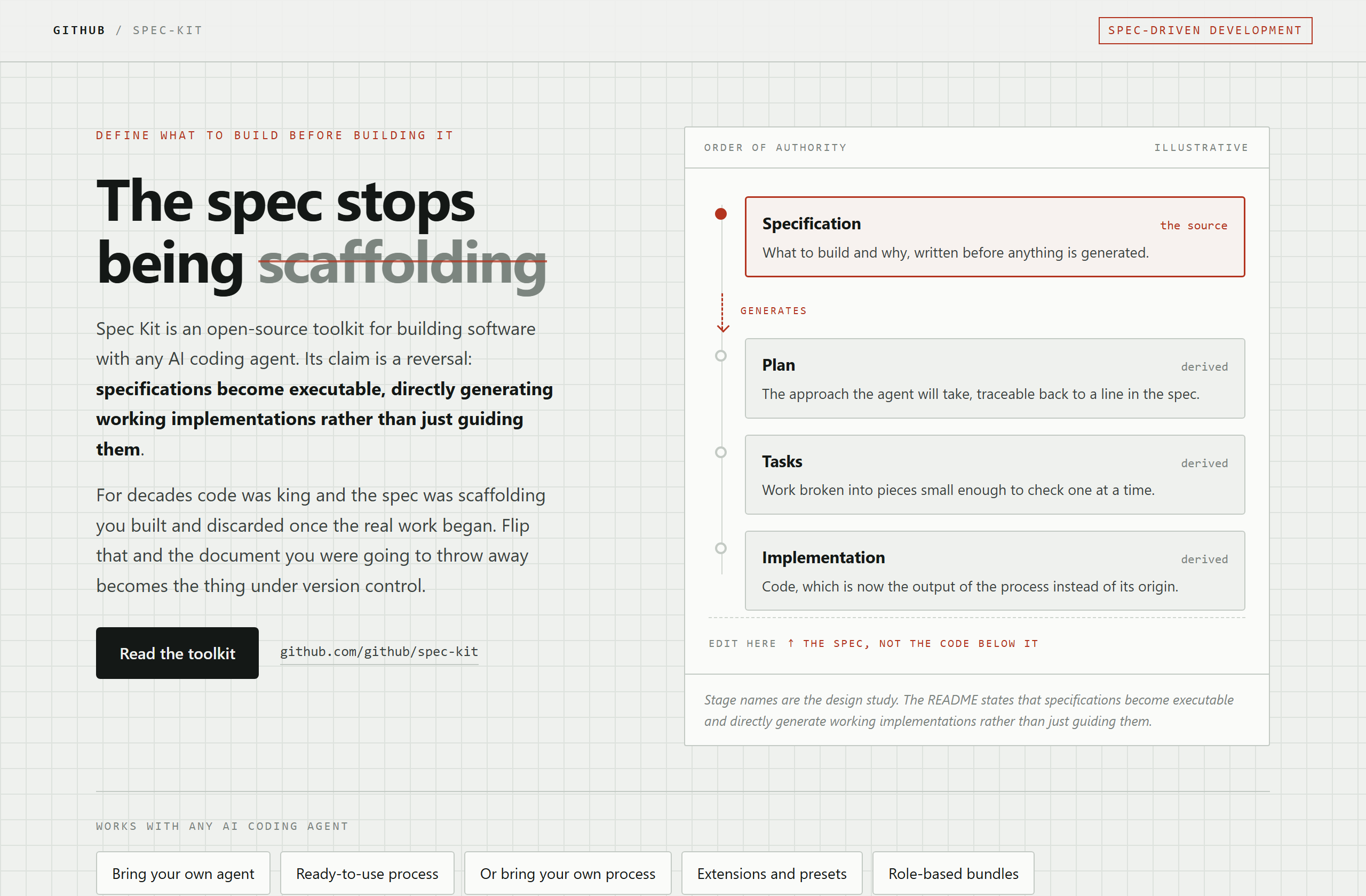
Task: Click the WORKS WITH ANY AI CODING AGENT label
Action: pyautogui.click(x=221, y=826)
